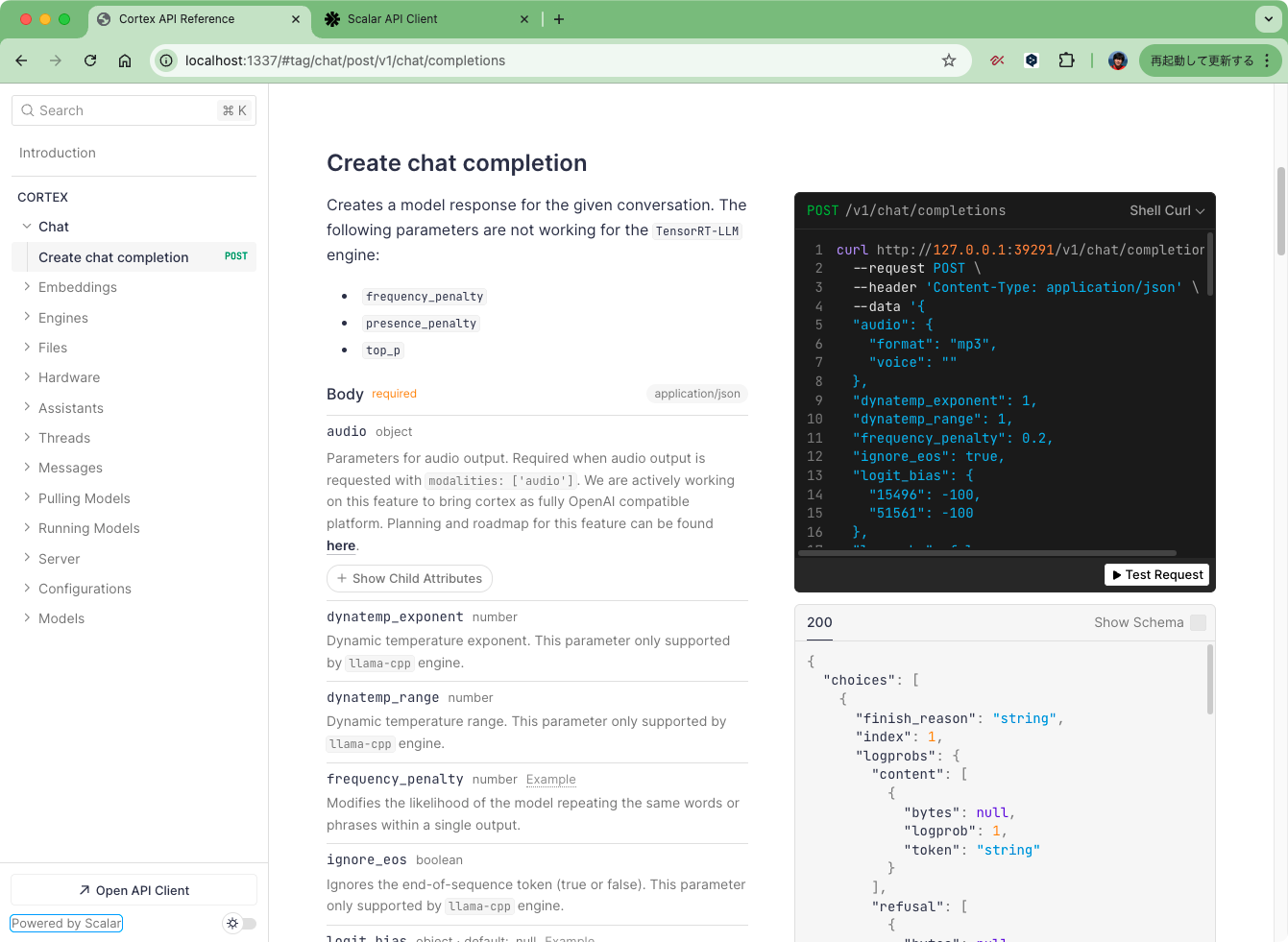Click the POST /v1/chat/completions endpoint label
The height and width of the screenshot is (942, 1288).
[907, 210]
